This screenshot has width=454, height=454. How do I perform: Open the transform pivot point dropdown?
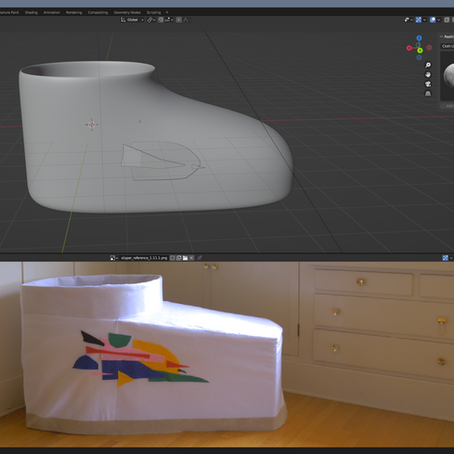151,20
